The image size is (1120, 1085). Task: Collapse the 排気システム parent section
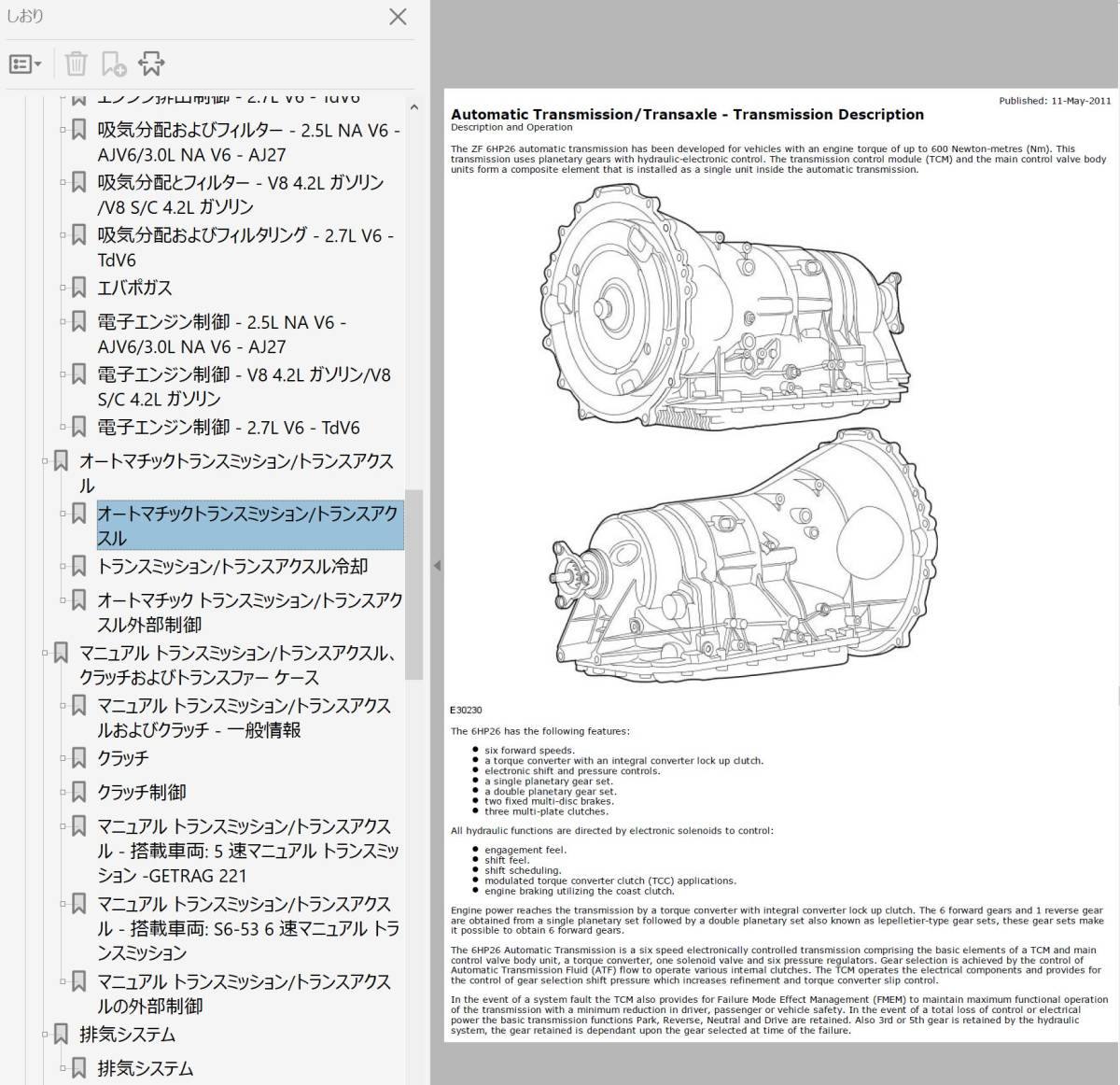44,1034
